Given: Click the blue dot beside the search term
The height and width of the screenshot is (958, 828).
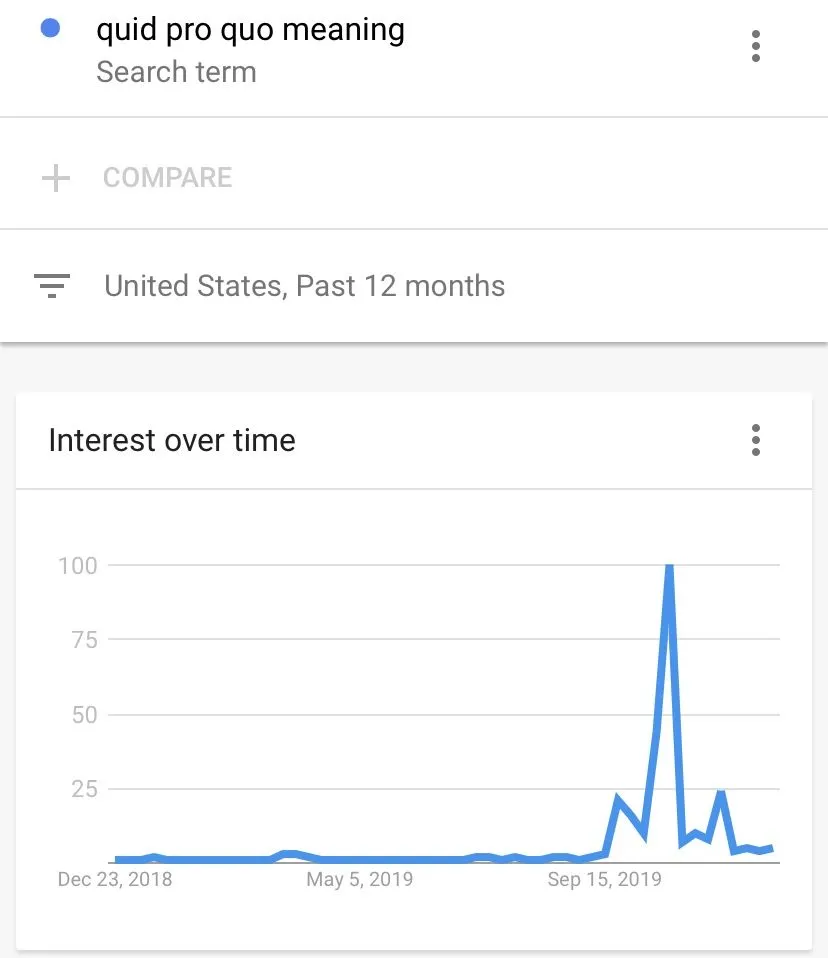Looking at the screenshot, I should click(x=50, y=29).
